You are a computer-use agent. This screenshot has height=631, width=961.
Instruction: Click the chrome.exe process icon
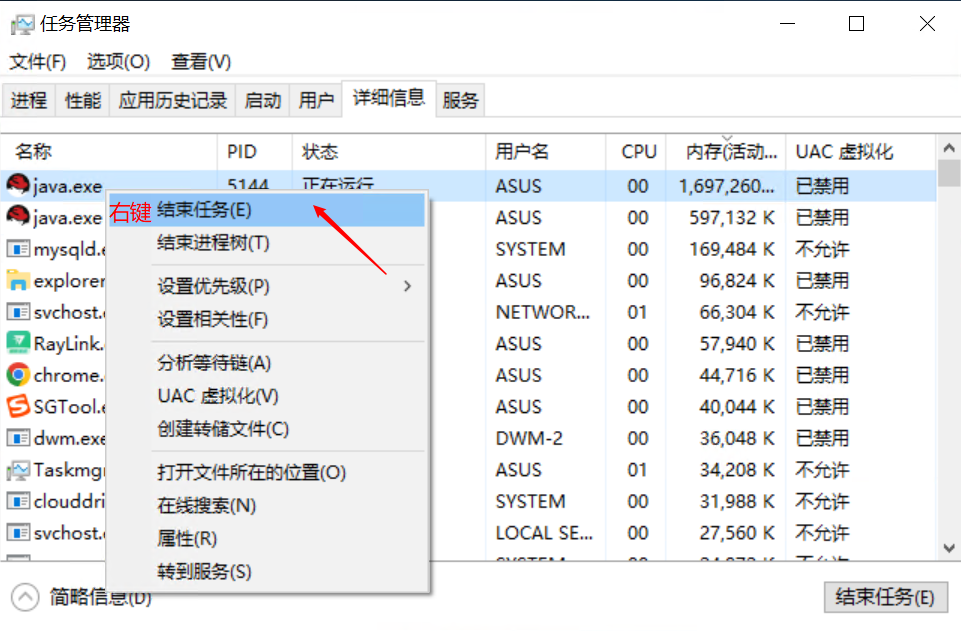point(18,375)
